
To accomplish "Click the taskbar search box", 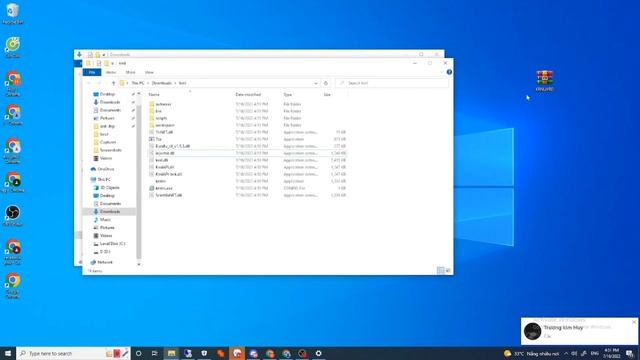I will click(73, 353).
